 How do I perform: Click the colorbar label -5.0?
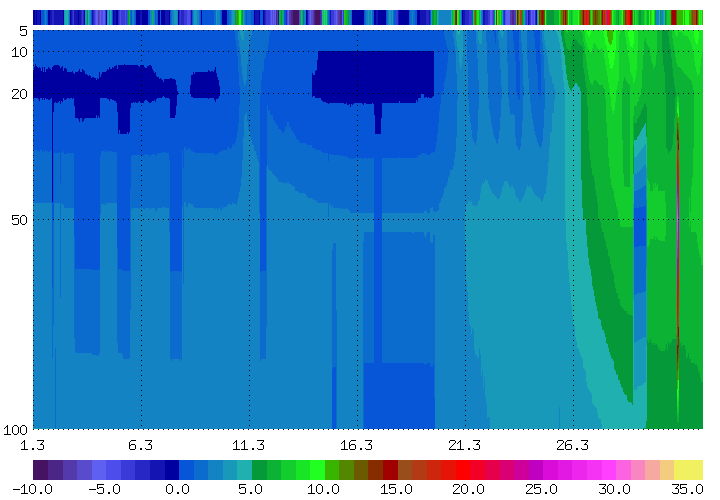pos(104,489)
